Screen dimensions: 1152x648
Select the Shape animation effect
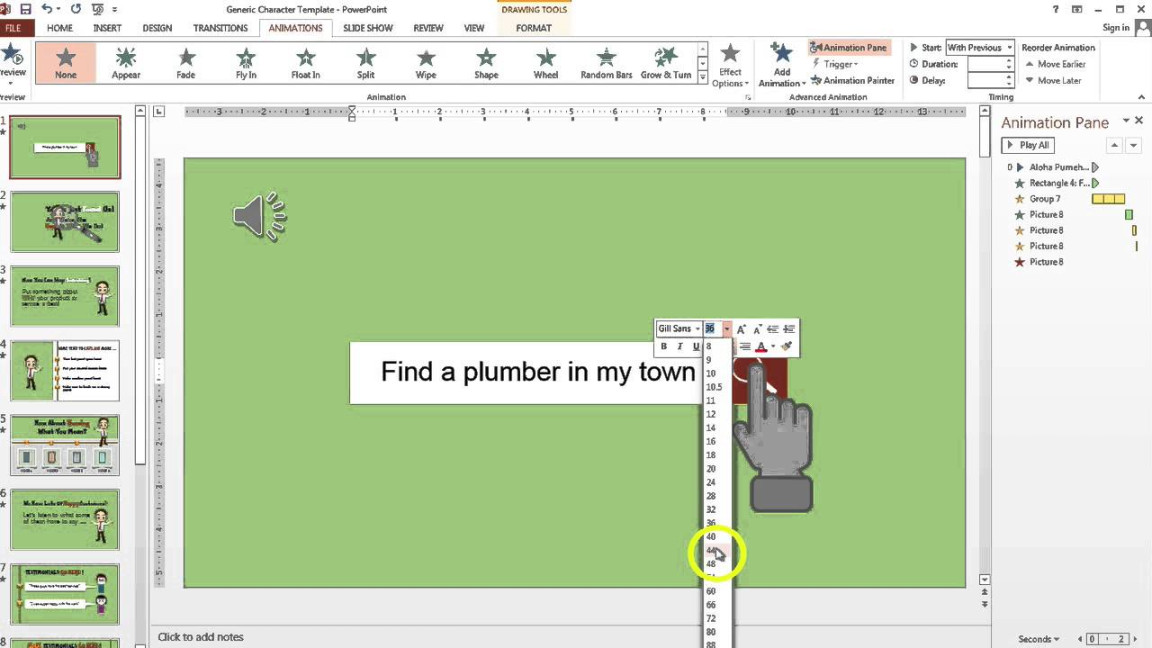click(486, 62)
